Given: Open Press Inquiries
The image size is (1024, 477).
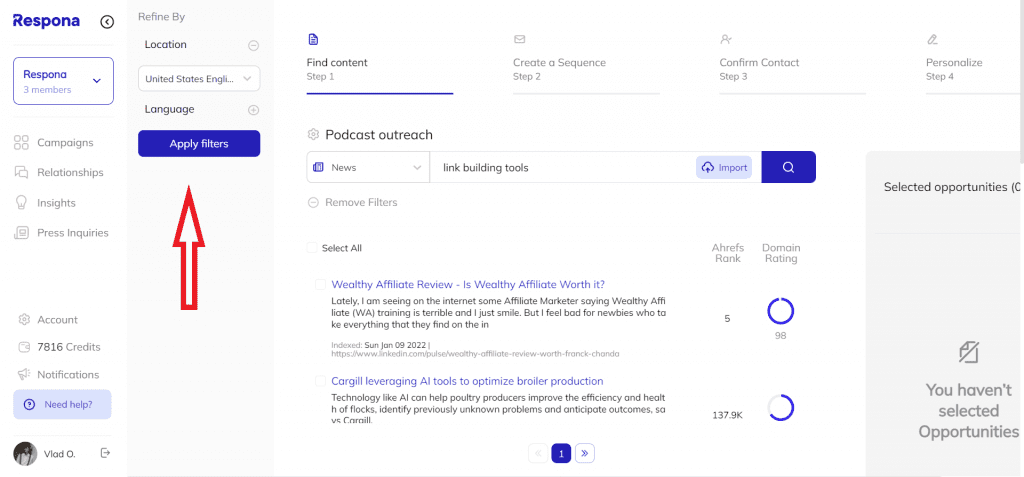Looking at the screenshot, I should [x=72, y=233].
